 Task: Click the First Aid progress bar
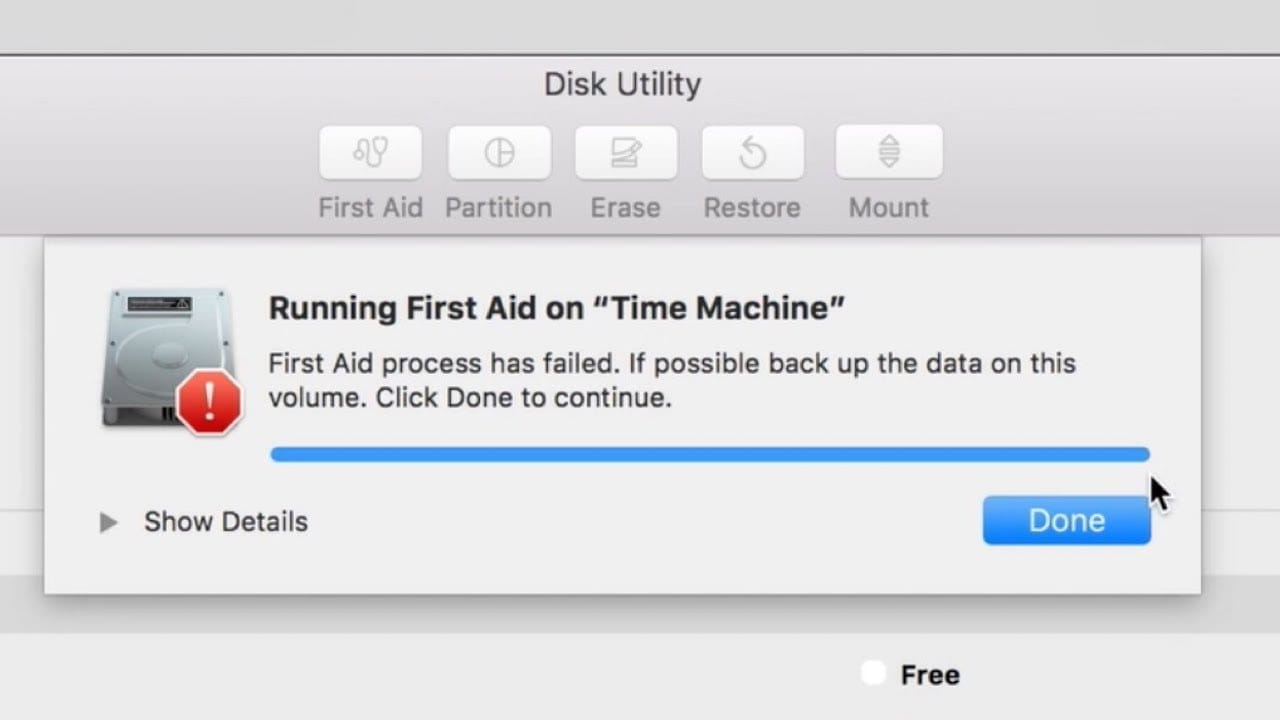pos(710,454)
